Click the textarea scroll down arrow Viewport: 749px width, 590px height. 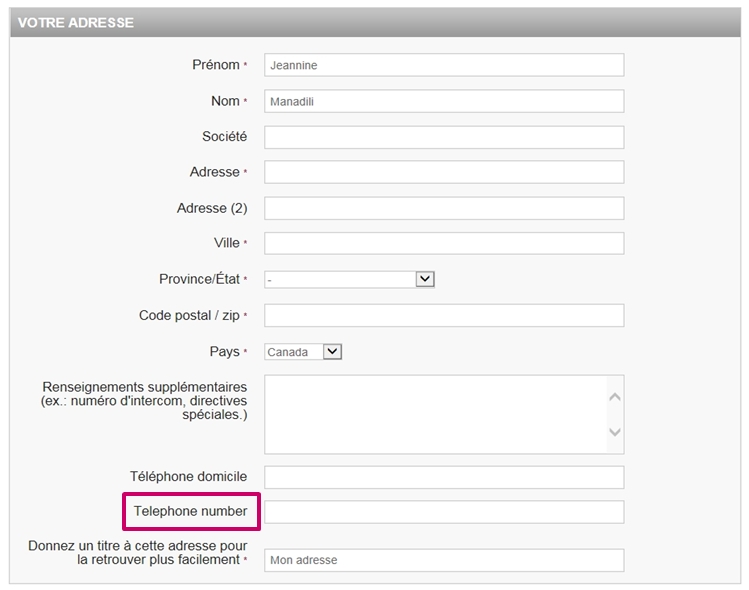point(615,432)
